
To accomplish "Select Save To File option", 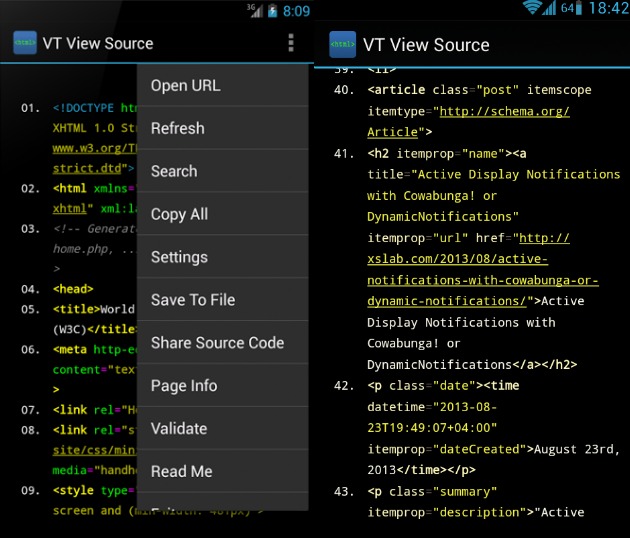I will 222,300.
